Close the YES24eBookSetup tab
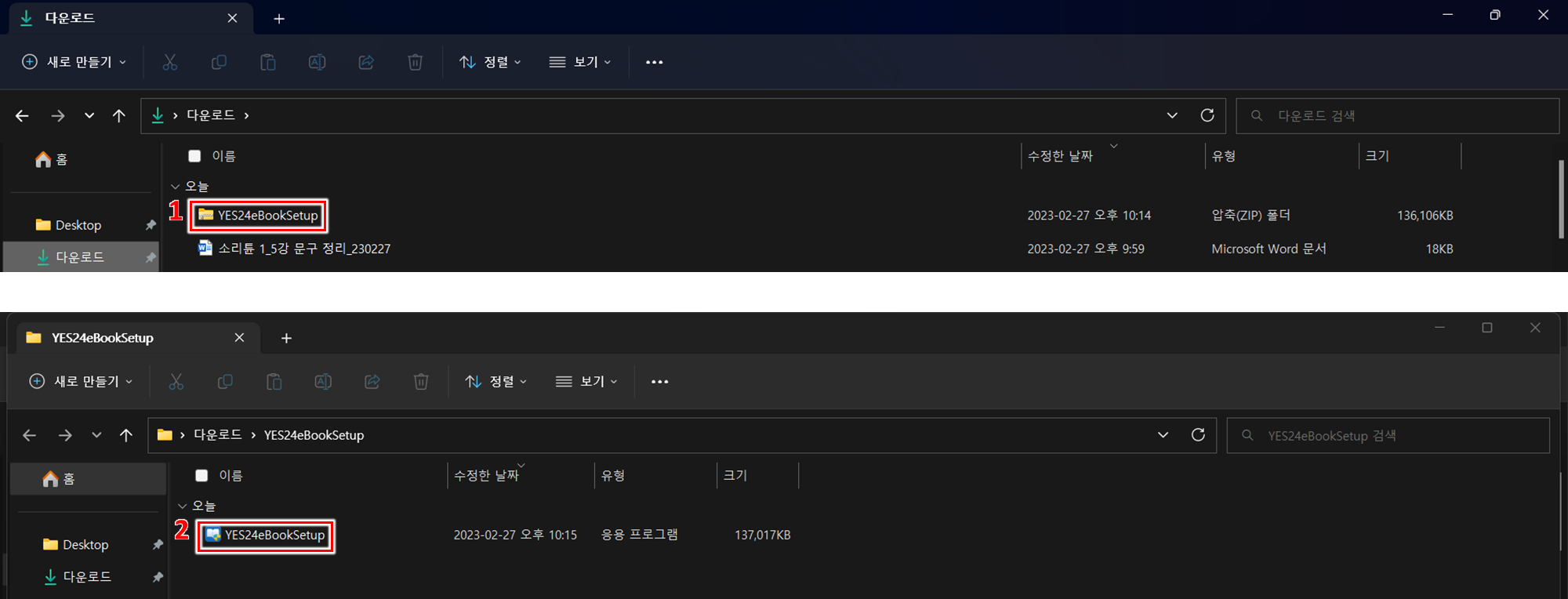The image size is (1568, 599). [239, 338]
